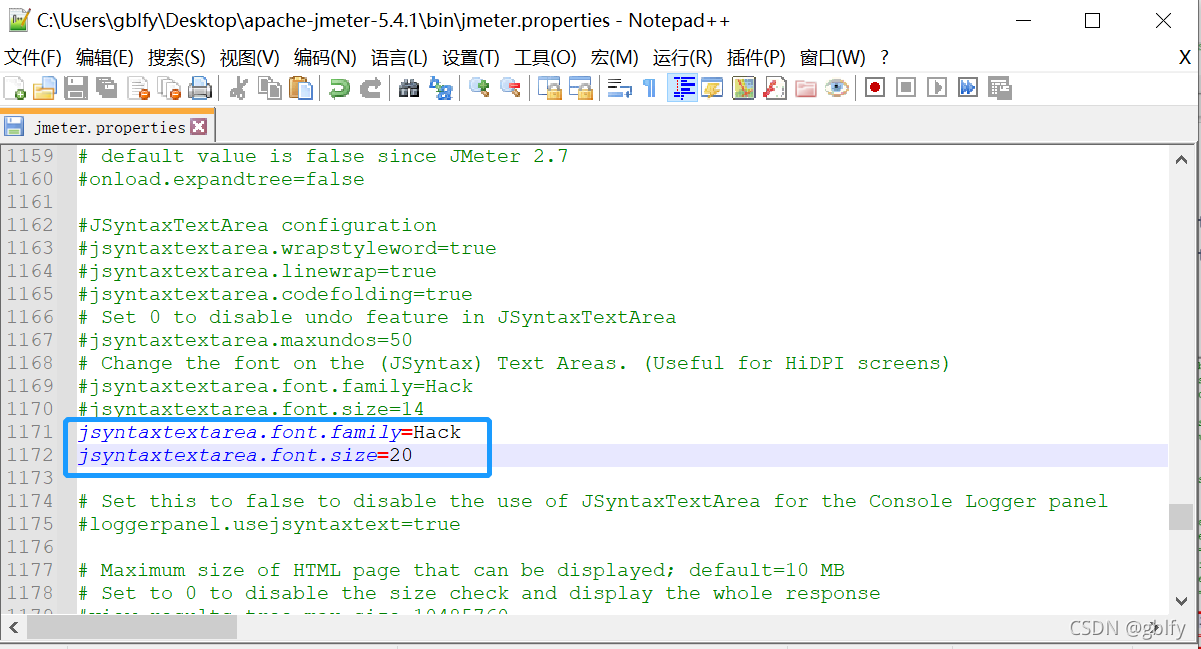
Task: Open the 编辑(E) menu
Action: (105, 58)
